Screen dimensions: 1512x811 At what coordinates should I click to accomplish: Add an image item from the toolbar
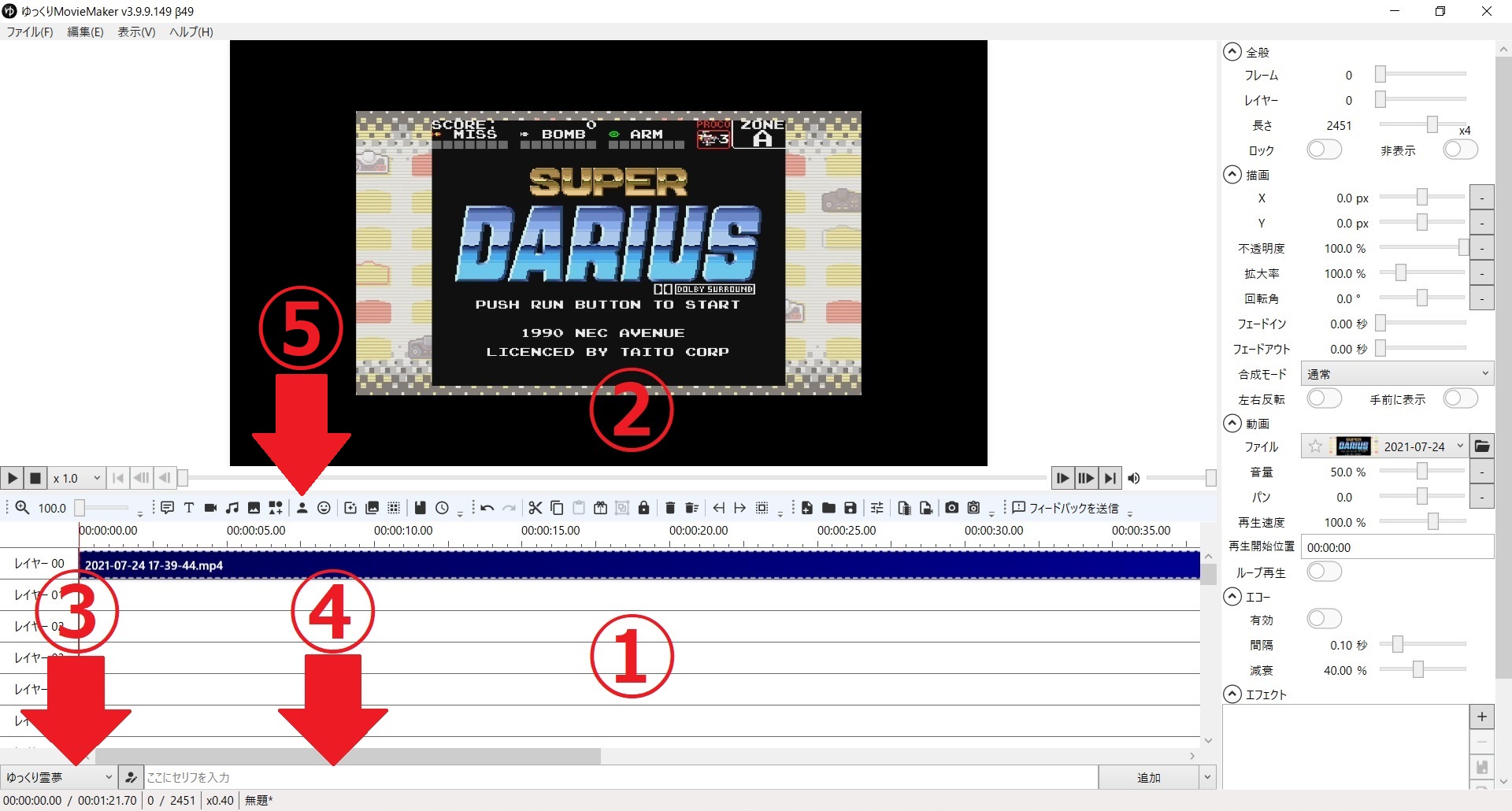(x=254, y=508)
